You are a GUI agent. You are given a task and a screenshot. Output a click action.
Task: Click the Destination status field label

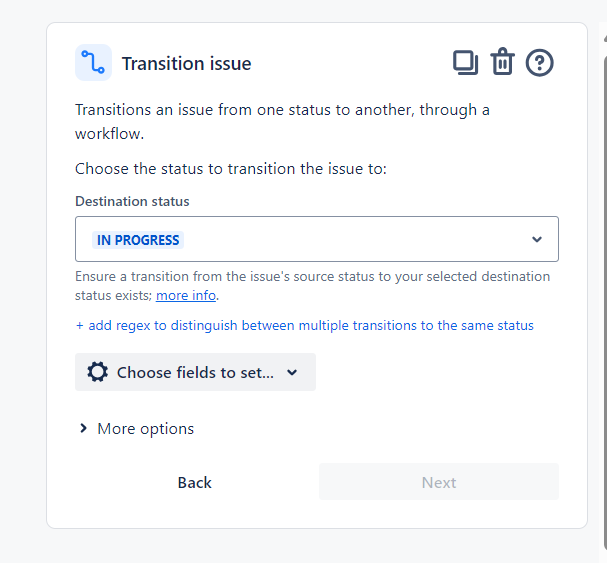pyautogui.click(x=132, y=201)
